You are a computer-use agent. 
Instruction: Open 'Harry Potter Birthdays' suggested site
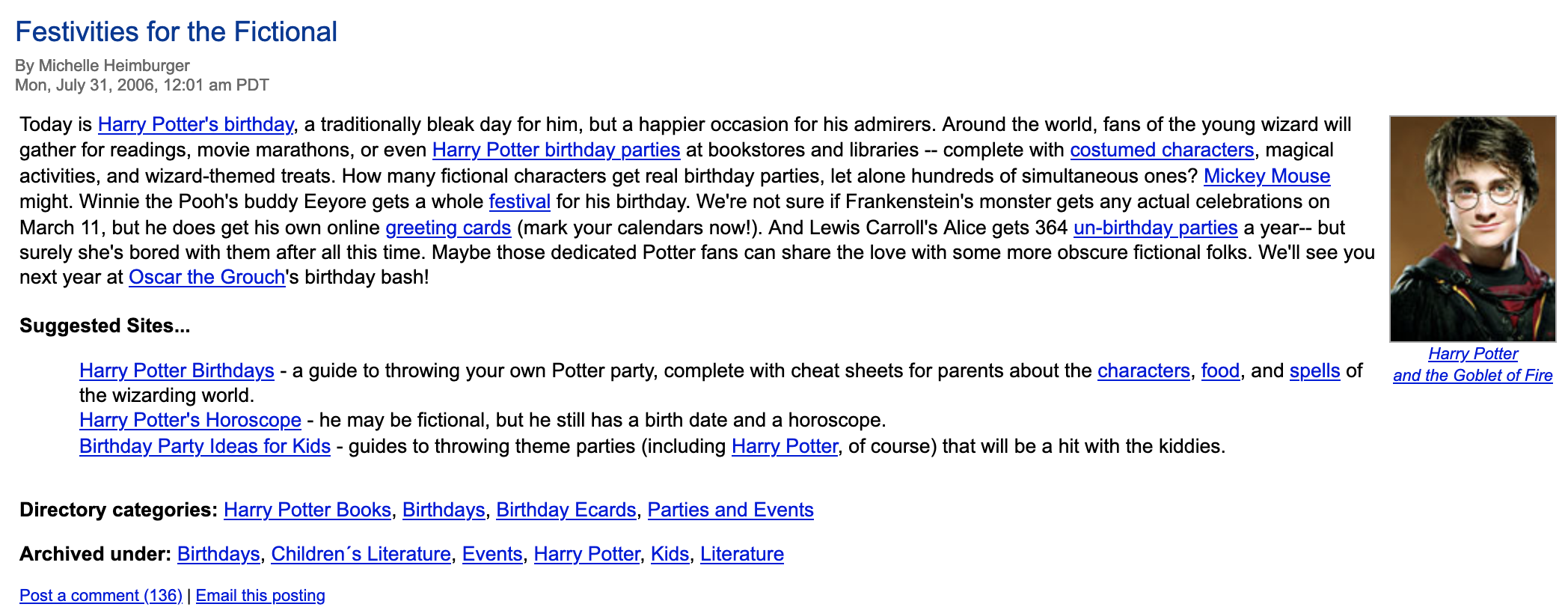177,370
